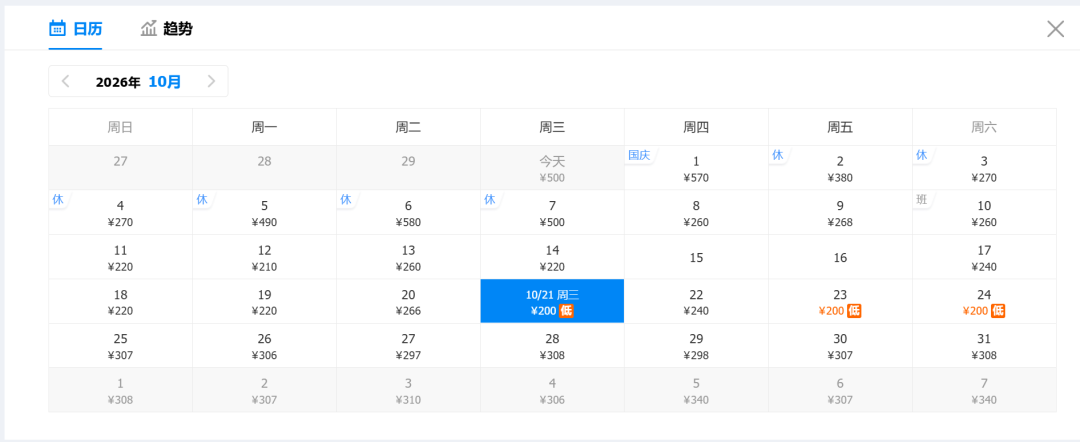Select October 12 priced ¥210
The width and height of the screenshot is (1080, 442).
[x=264, y=257]
